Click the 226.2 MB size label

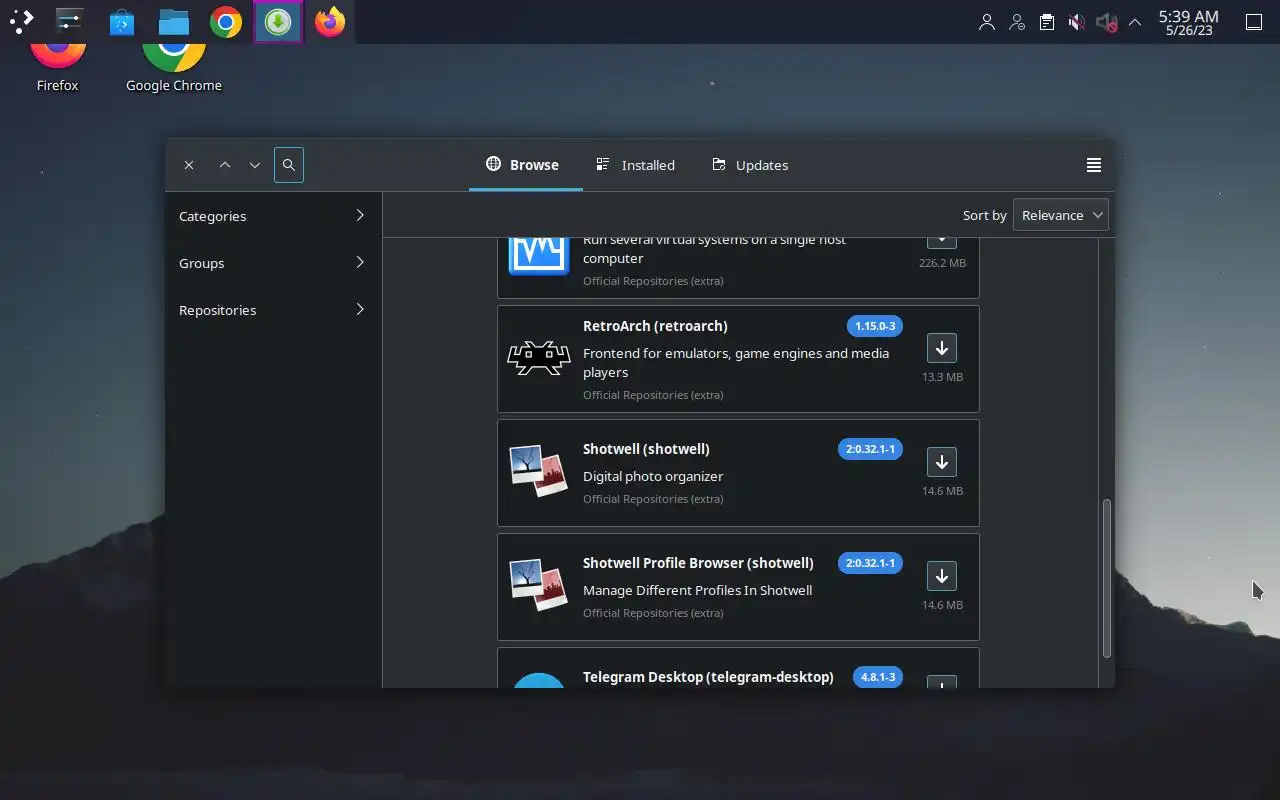[x=942, y=263]
